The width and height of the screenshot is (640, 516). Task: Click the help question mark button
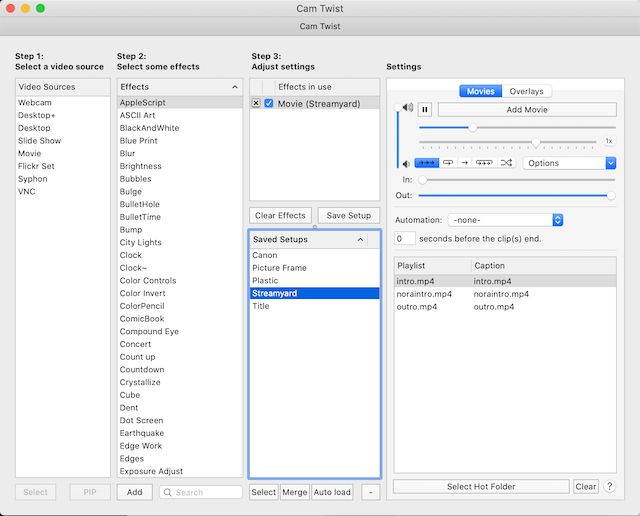pos(609,487)
